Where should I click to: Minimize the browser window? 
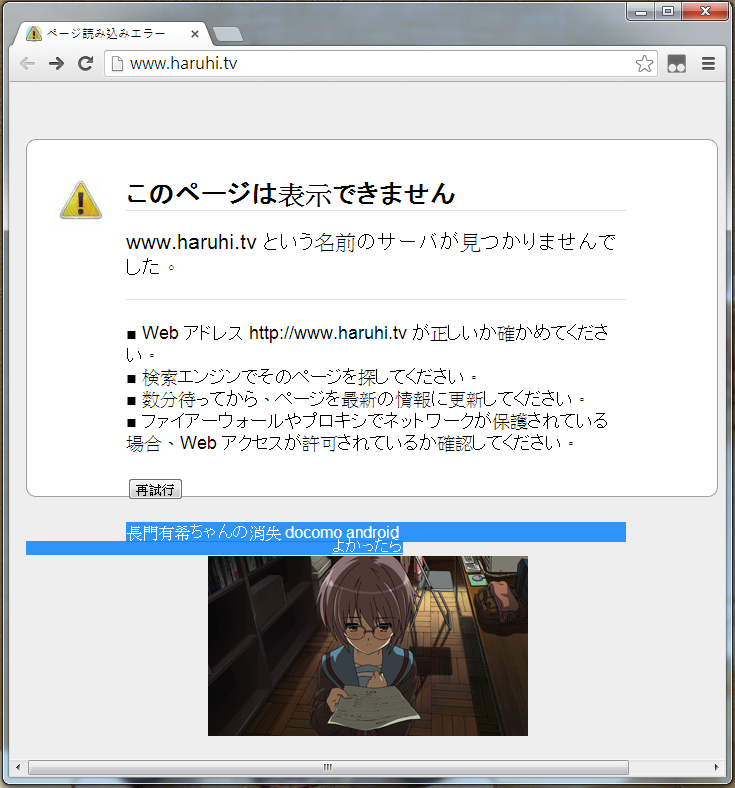coord(641,11)
